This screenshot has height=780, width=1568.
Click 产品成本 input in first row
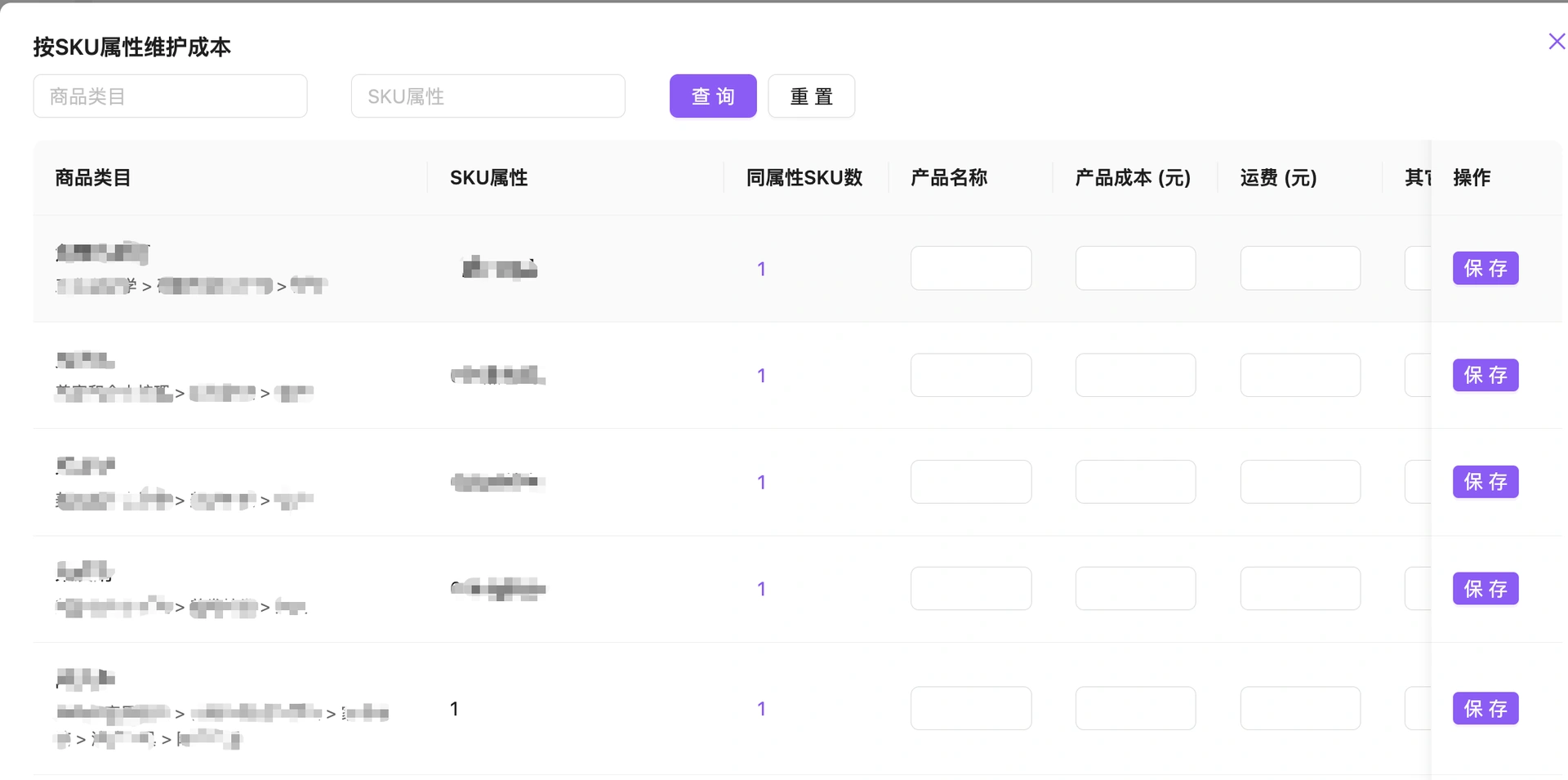click(x=1135, y=268)
